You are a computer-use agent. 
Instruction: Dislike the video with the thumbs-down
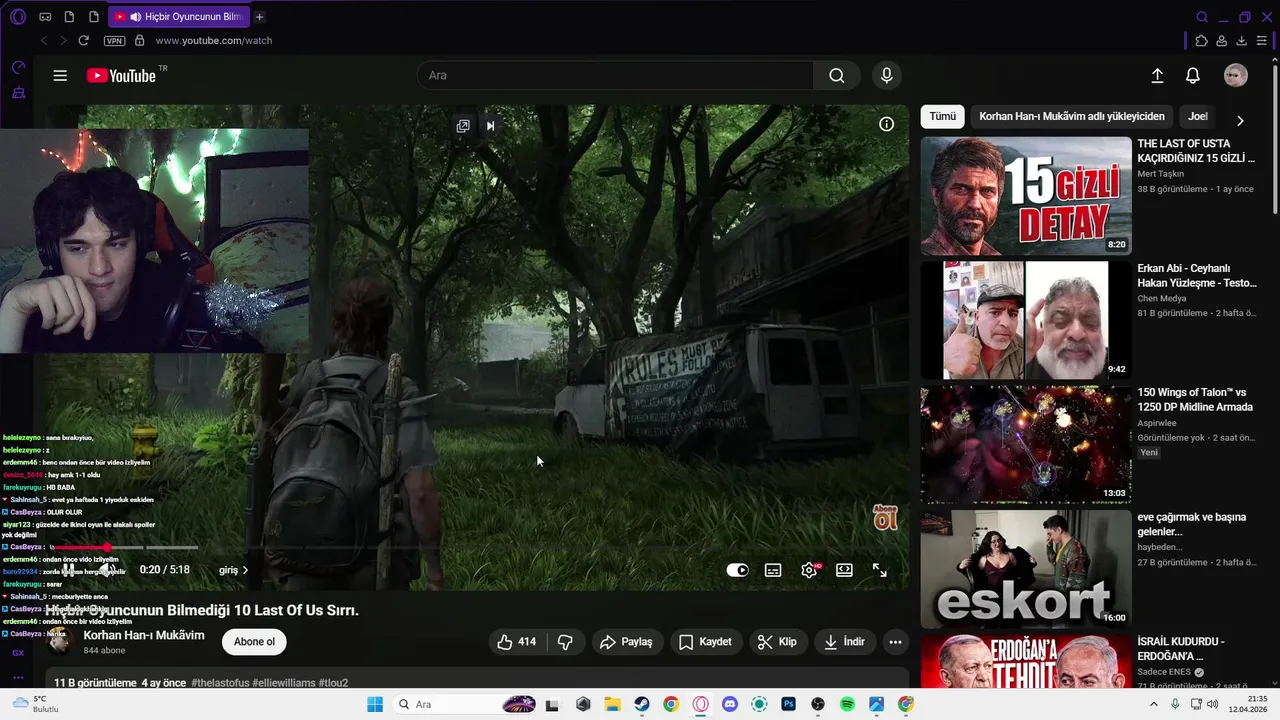coord(565,642)
